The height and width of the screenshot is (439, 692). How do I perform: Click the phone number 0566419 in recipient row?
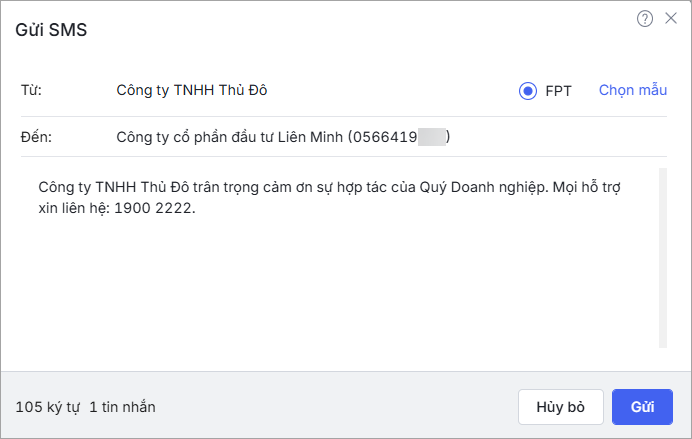click(x=385, y=136)
